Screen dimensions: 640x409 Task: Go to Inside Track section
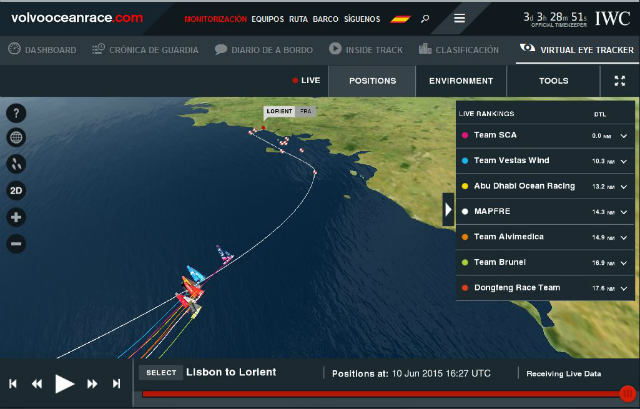pyautogui.click(x=374, y=50)
